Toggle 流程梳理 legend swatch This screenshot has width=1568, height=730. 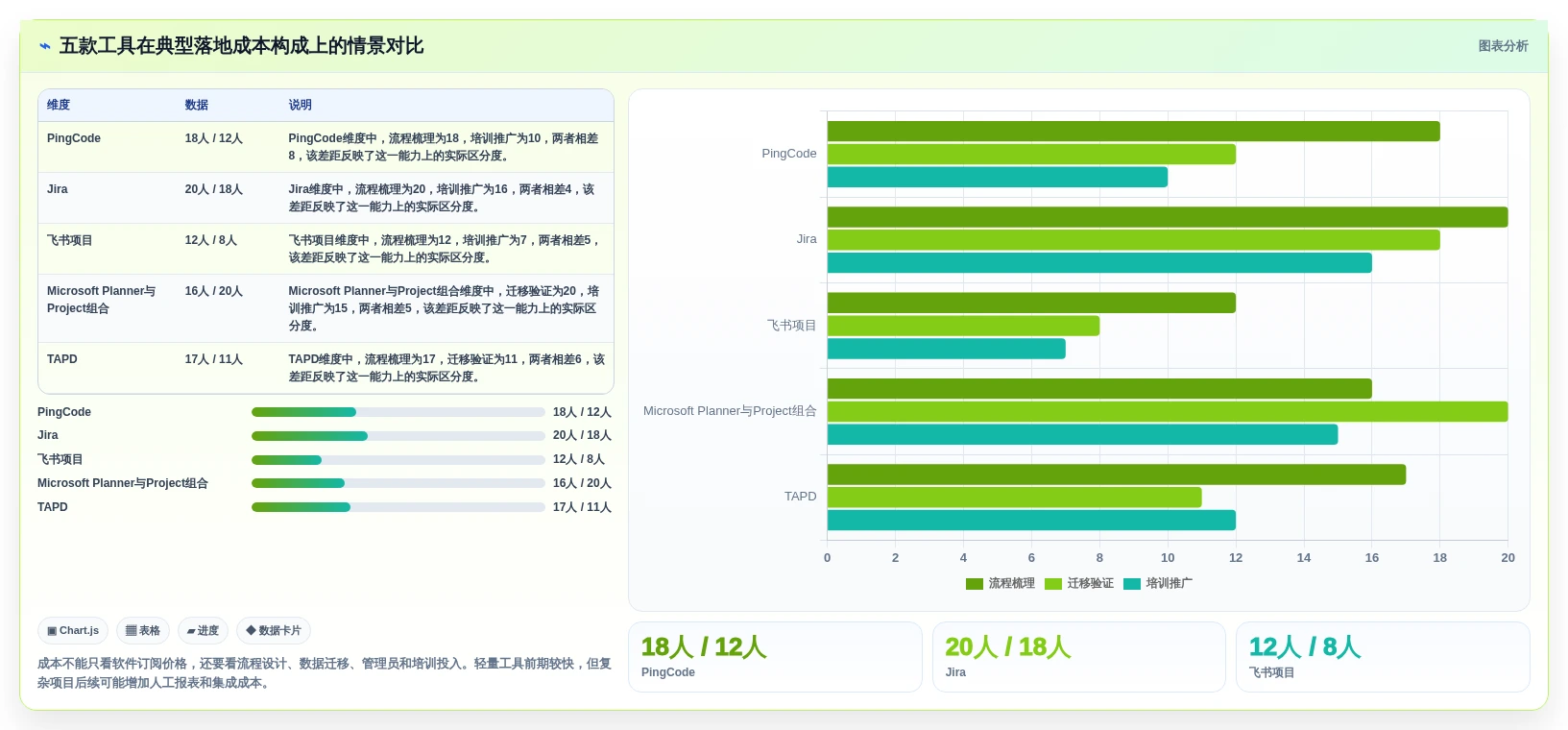click(975, 584)
